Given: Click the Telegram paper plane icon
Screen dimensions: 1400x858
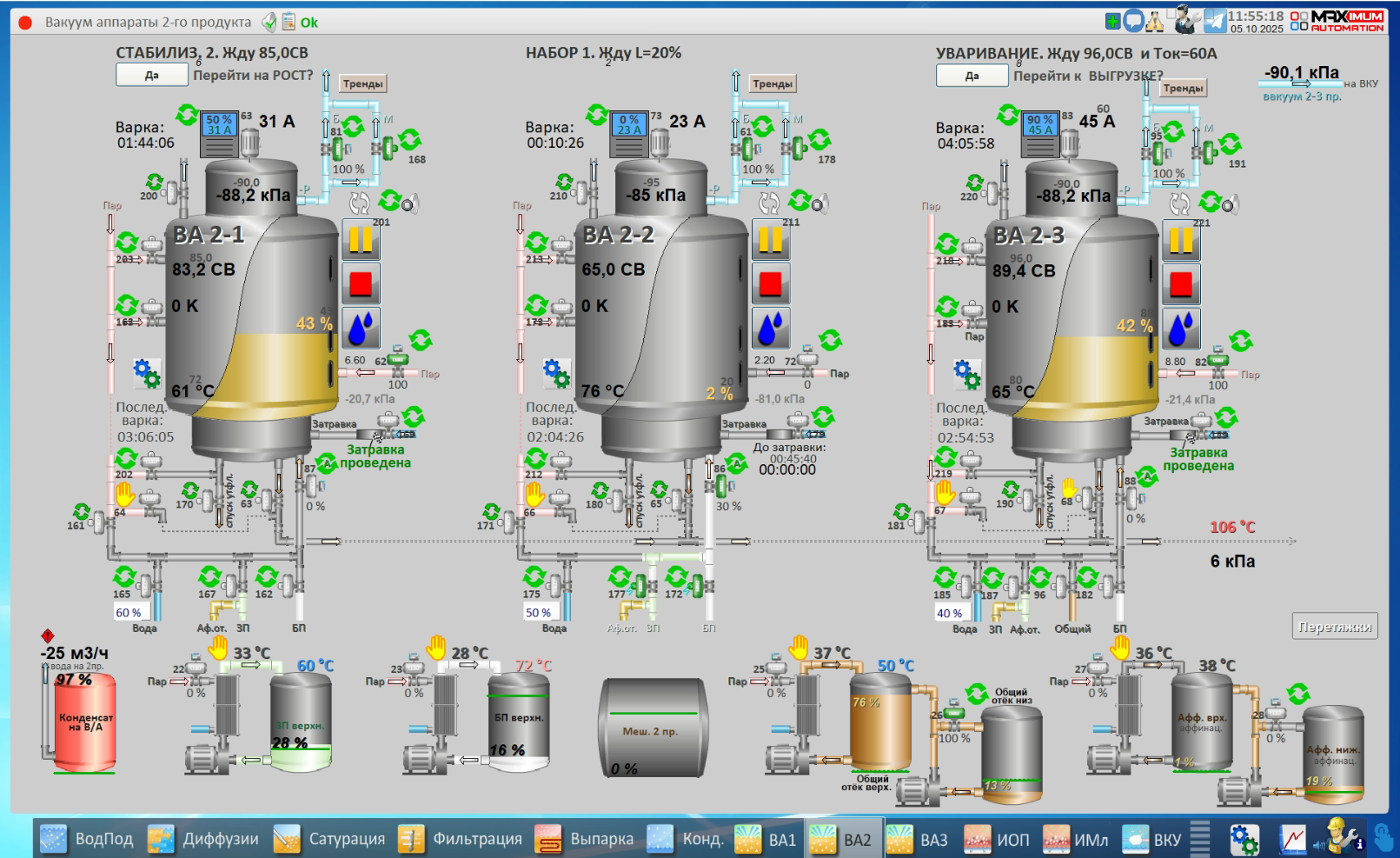Looking at the screenshot, I should (x=1215, y=21).
